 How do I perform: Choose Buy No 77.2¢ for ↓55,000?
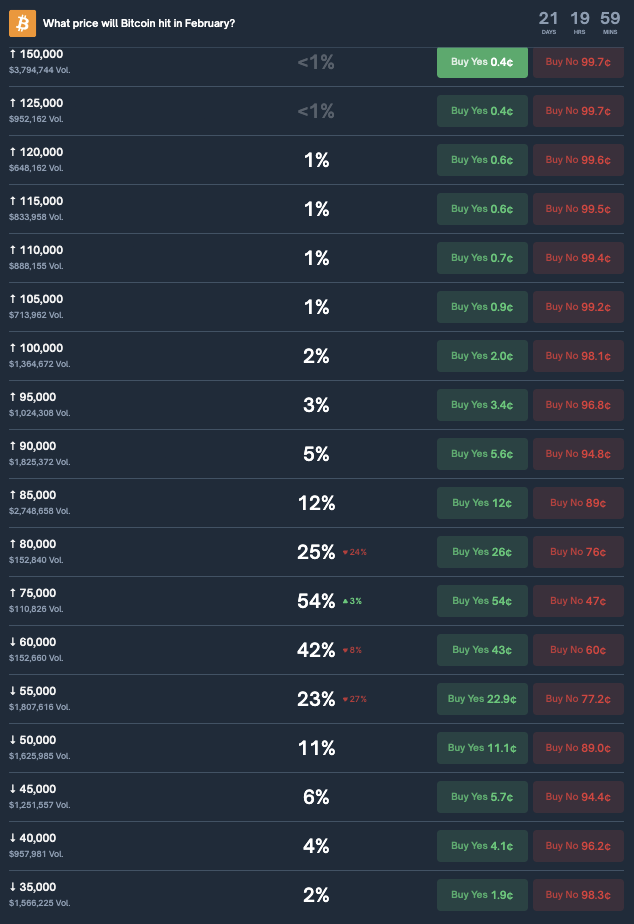point(578,699)
